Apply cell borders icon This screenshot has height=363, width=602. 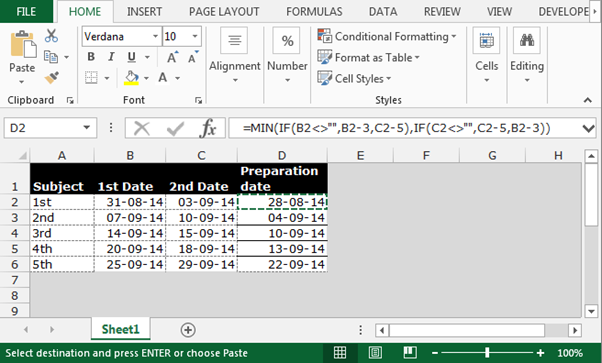[91, 78]
